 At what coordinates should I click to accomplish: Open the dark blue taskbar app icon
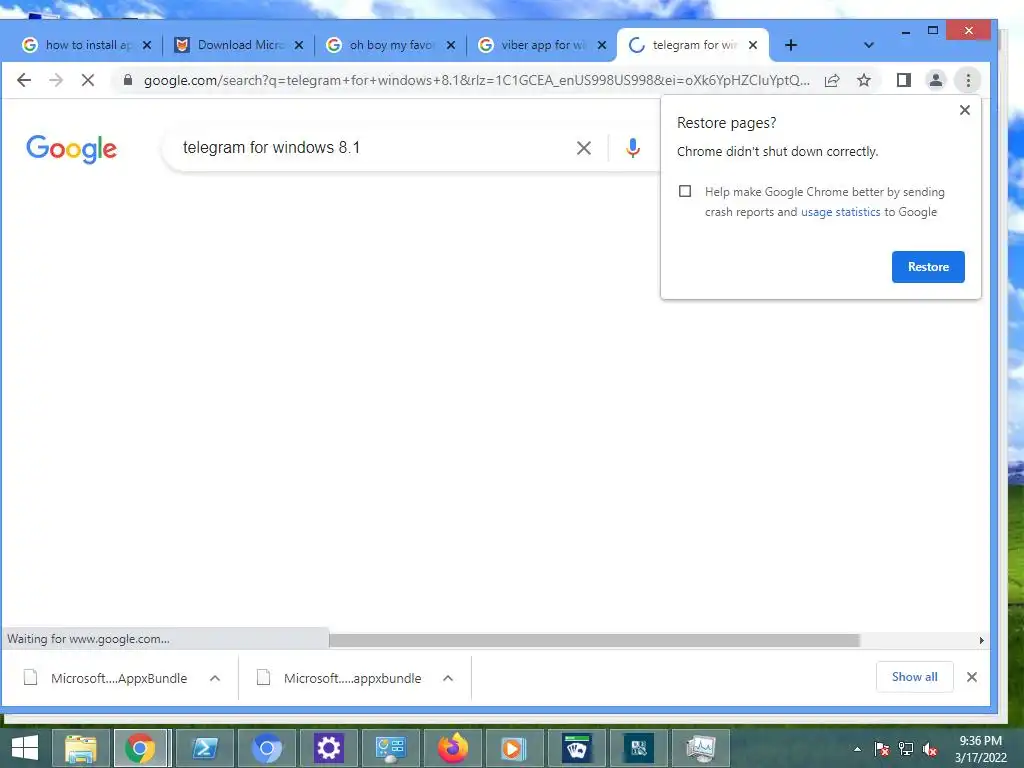tap(639, 748)
